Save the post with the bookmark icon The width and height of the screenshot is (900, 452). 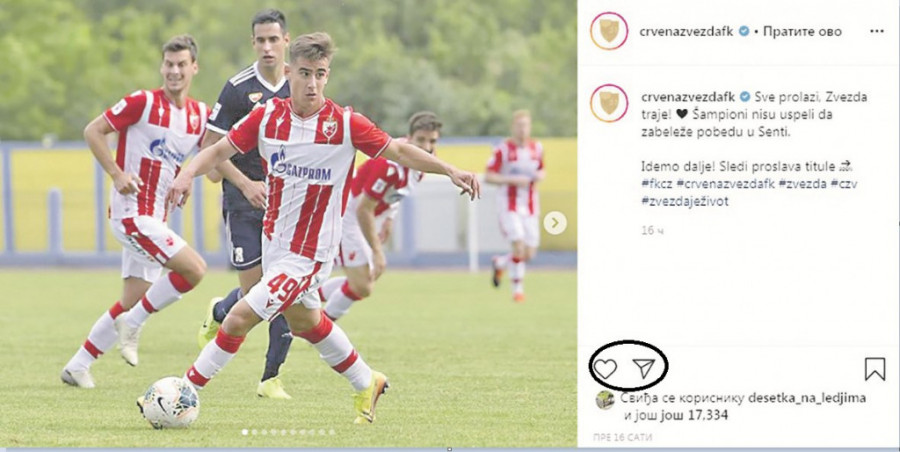point(875,369)
